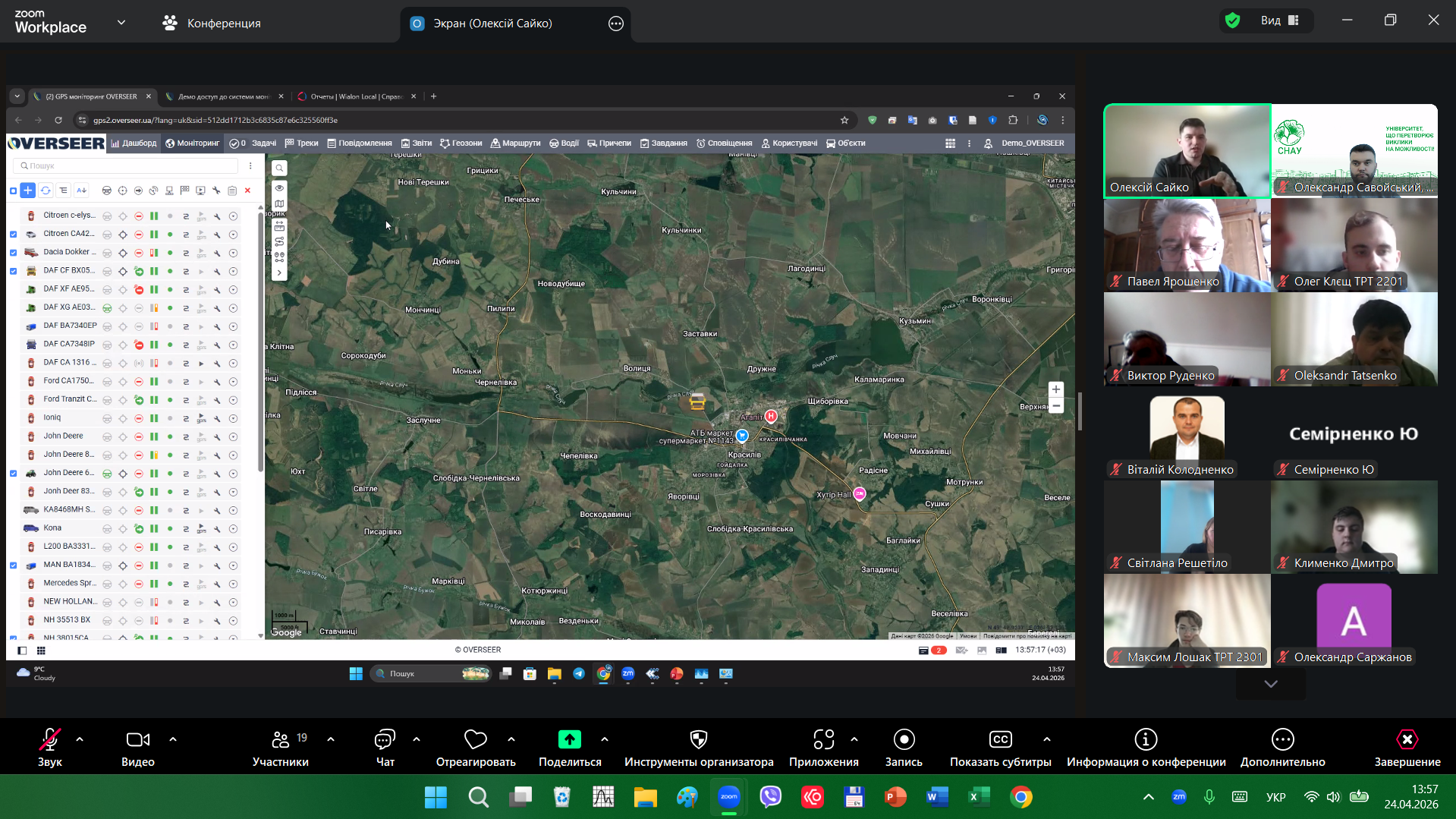The height and width of the screenshot is (819, 1456).
Task: Expand the participant gallery down chevron
Action: (x=1271, y=684)
